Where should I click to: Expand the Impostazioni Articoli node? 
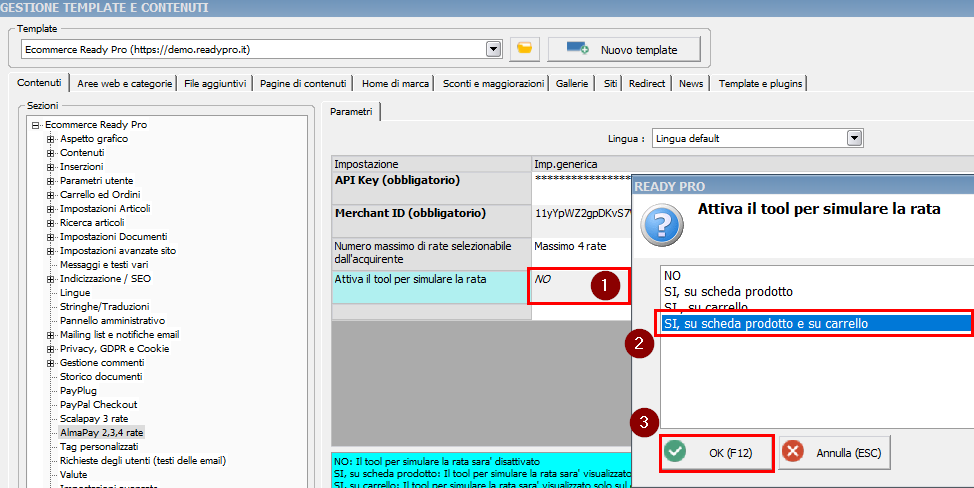[x=50, y=209]
